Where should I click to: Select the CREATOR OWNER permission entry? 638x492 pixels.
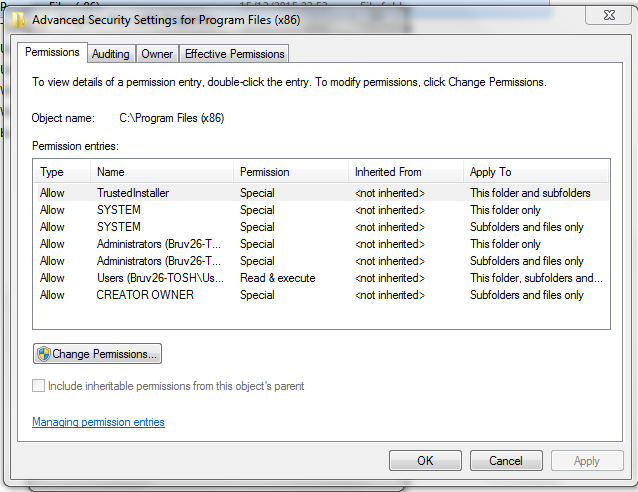(145, 295)
